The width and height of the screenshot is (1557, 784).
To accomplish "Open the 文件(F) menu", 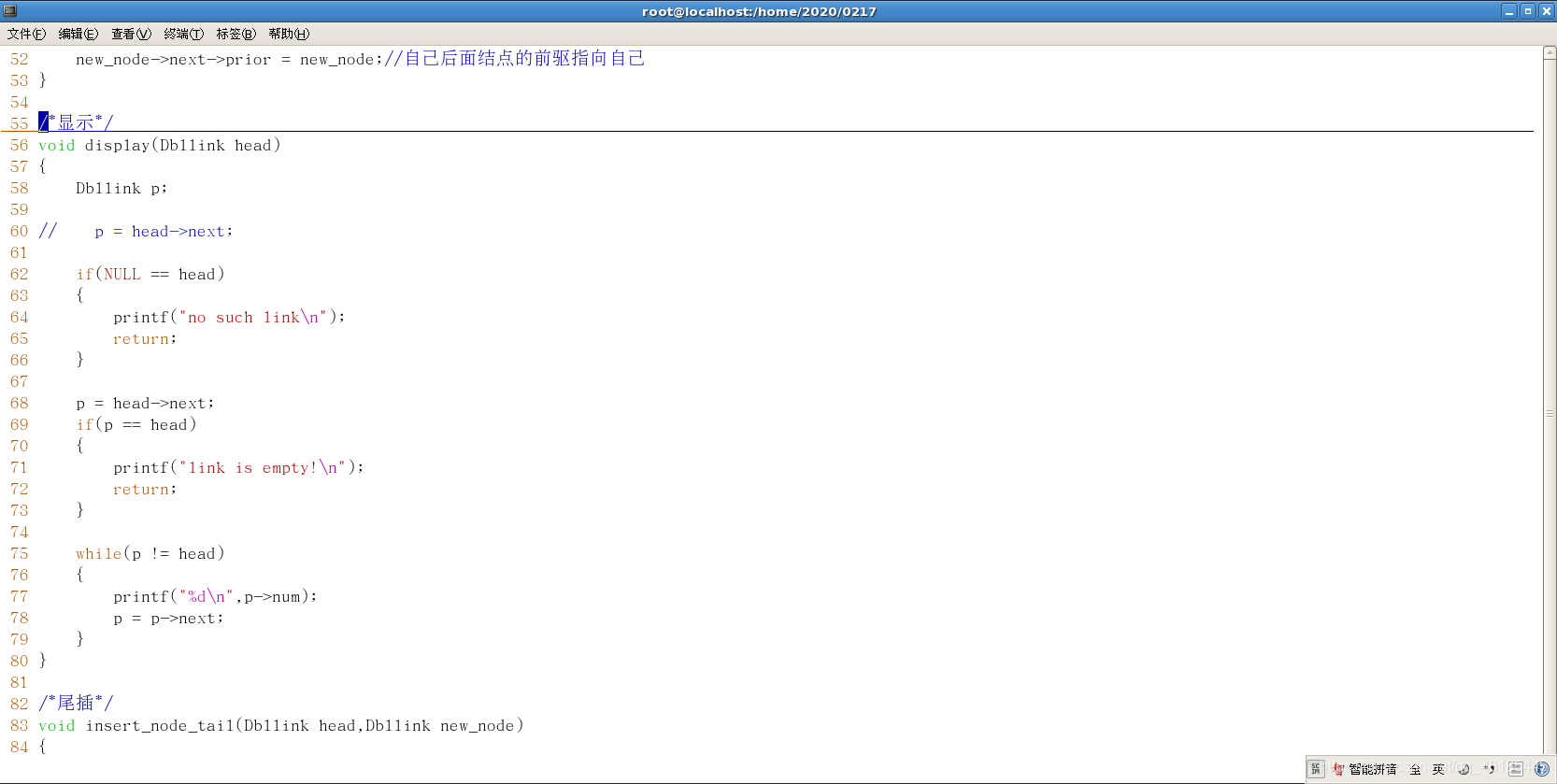I will [26, 34].
